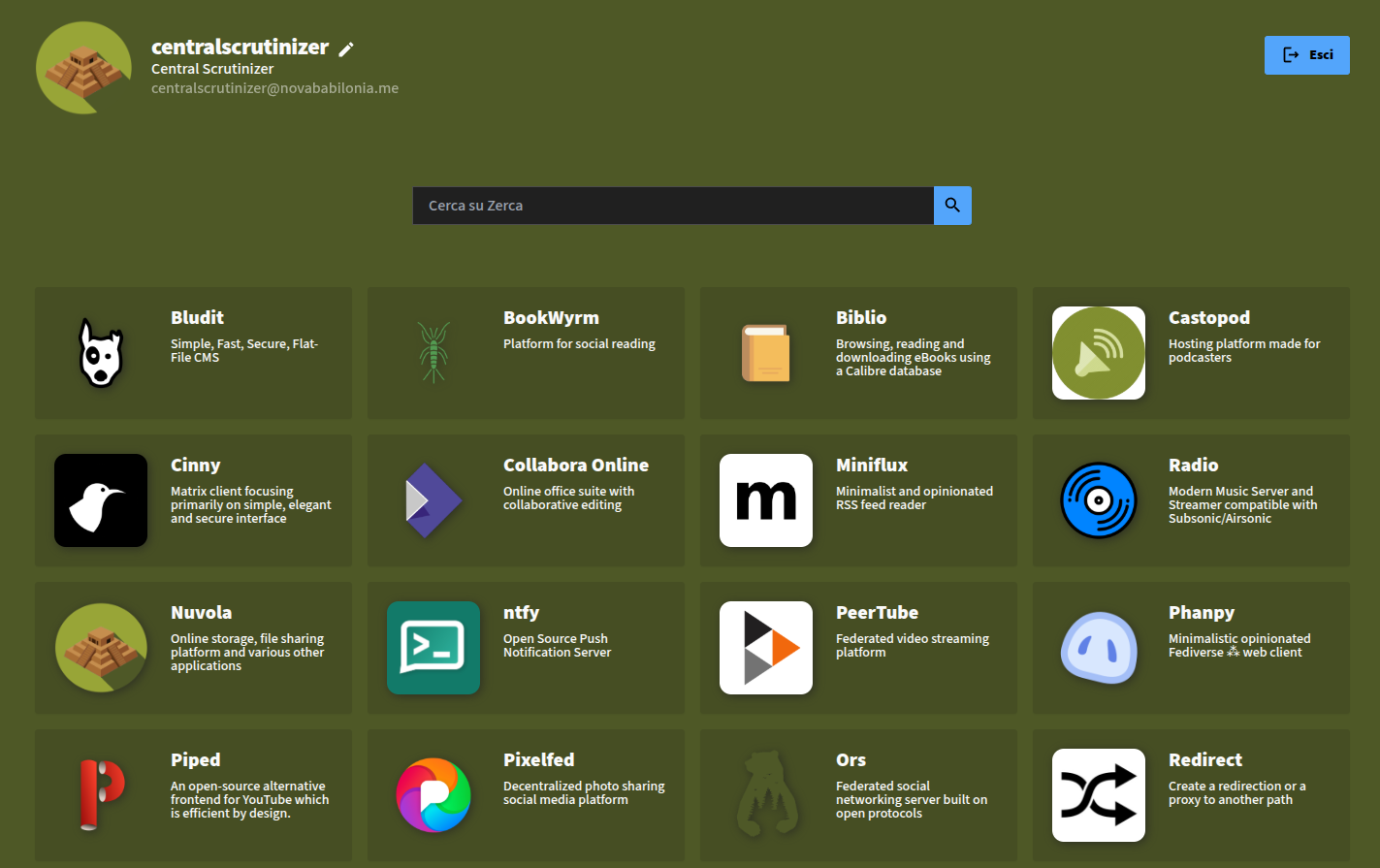Edit profile with the pencil icon
The image size is (1380, 868).
(346, 48)
